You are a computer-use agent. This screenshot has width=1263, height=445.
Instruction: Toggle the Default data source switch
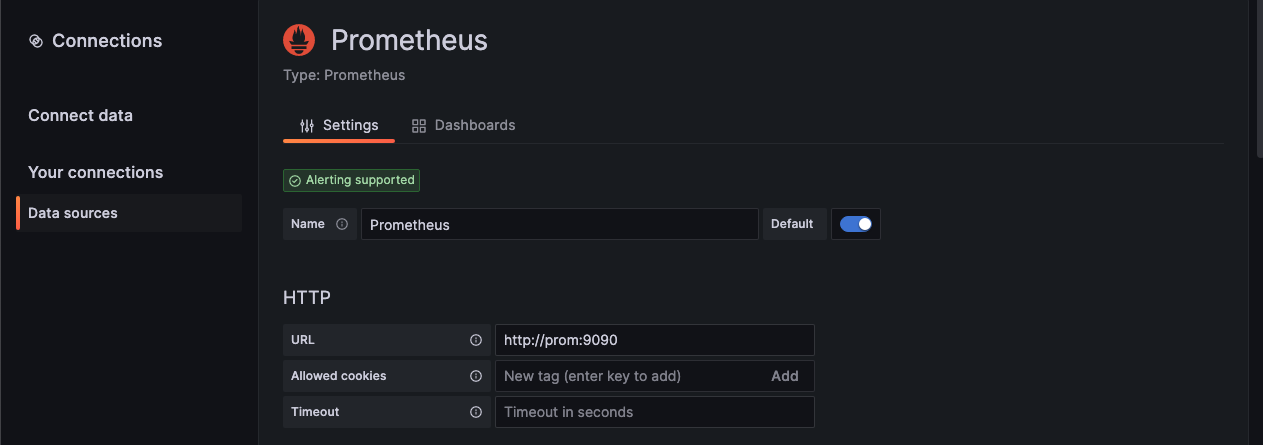coord(855,224)
